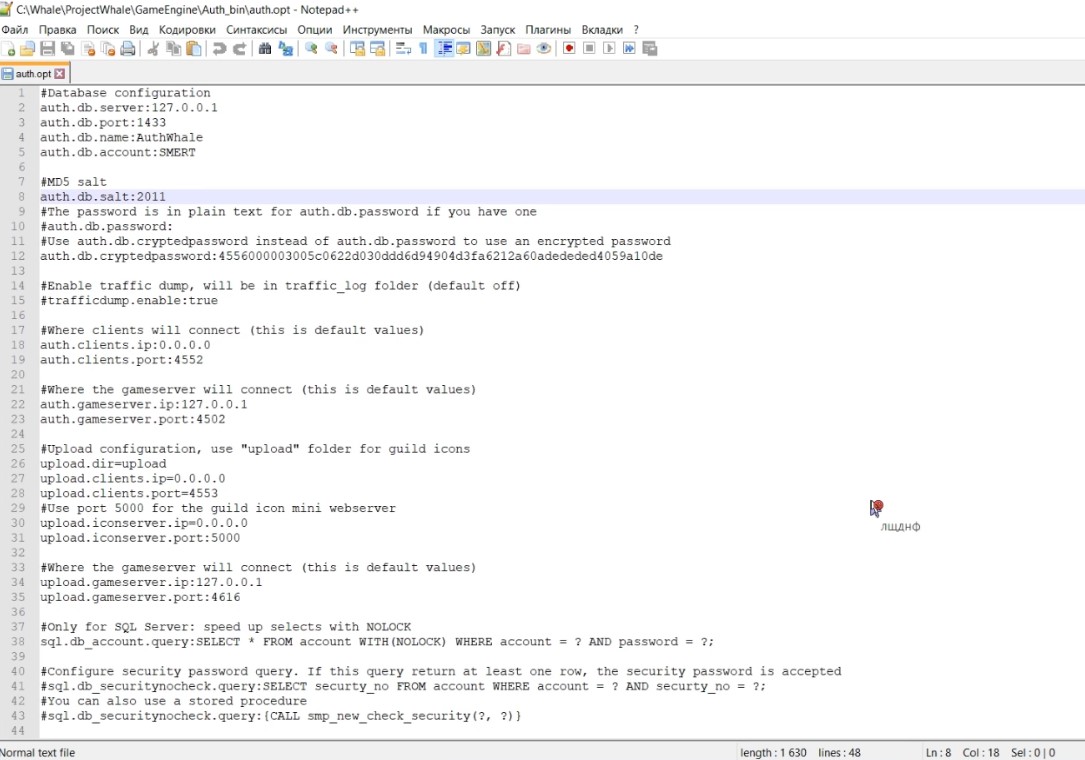Open the Function List panel icon

click(x=504, y=48)
